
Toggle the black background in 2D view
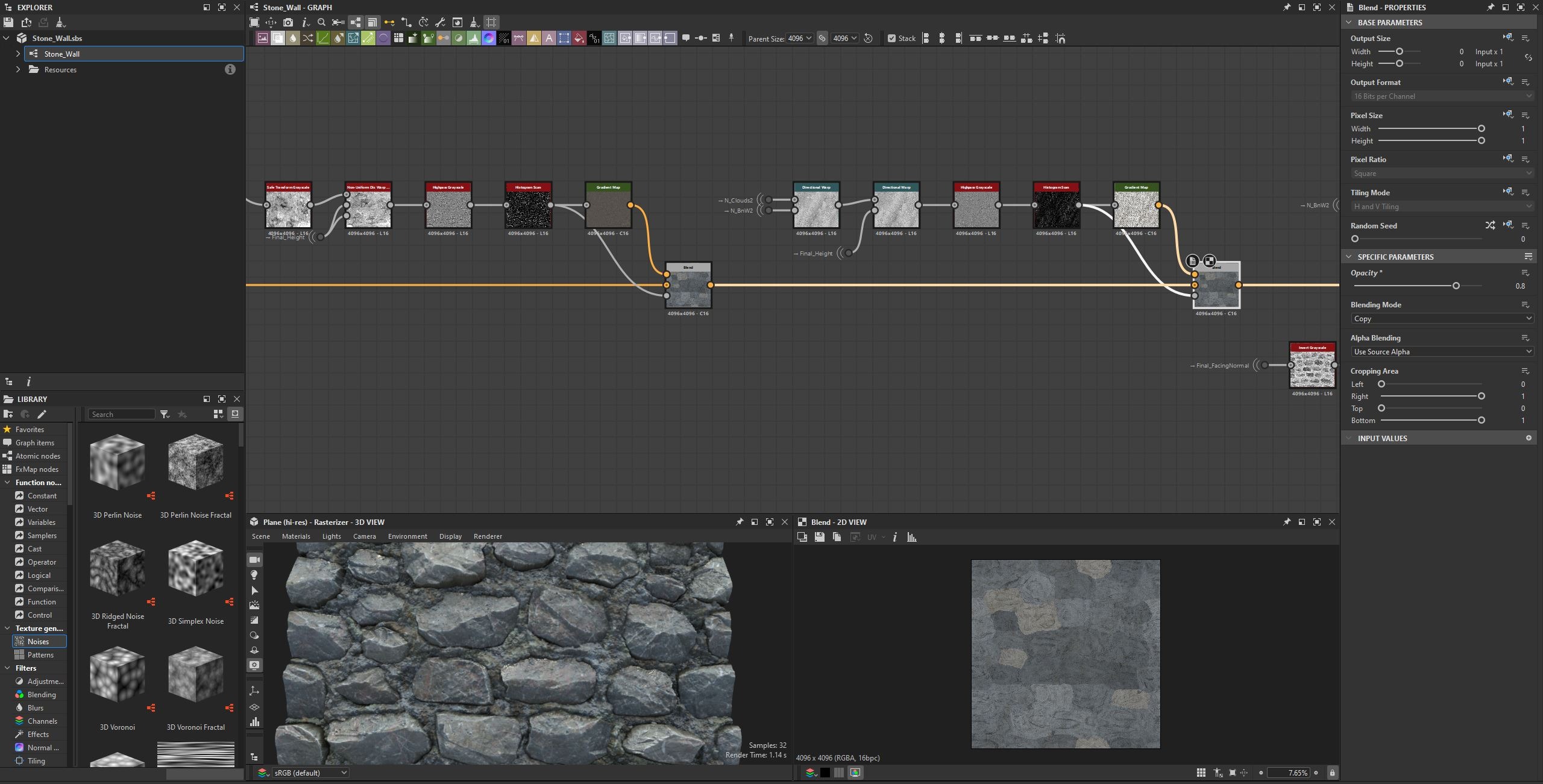825,773
